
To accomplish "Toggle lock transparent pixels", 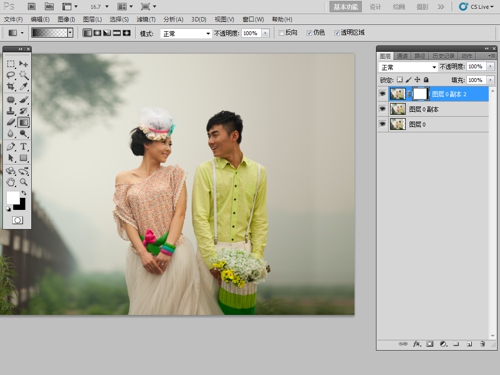I will (x=399, y=80).
